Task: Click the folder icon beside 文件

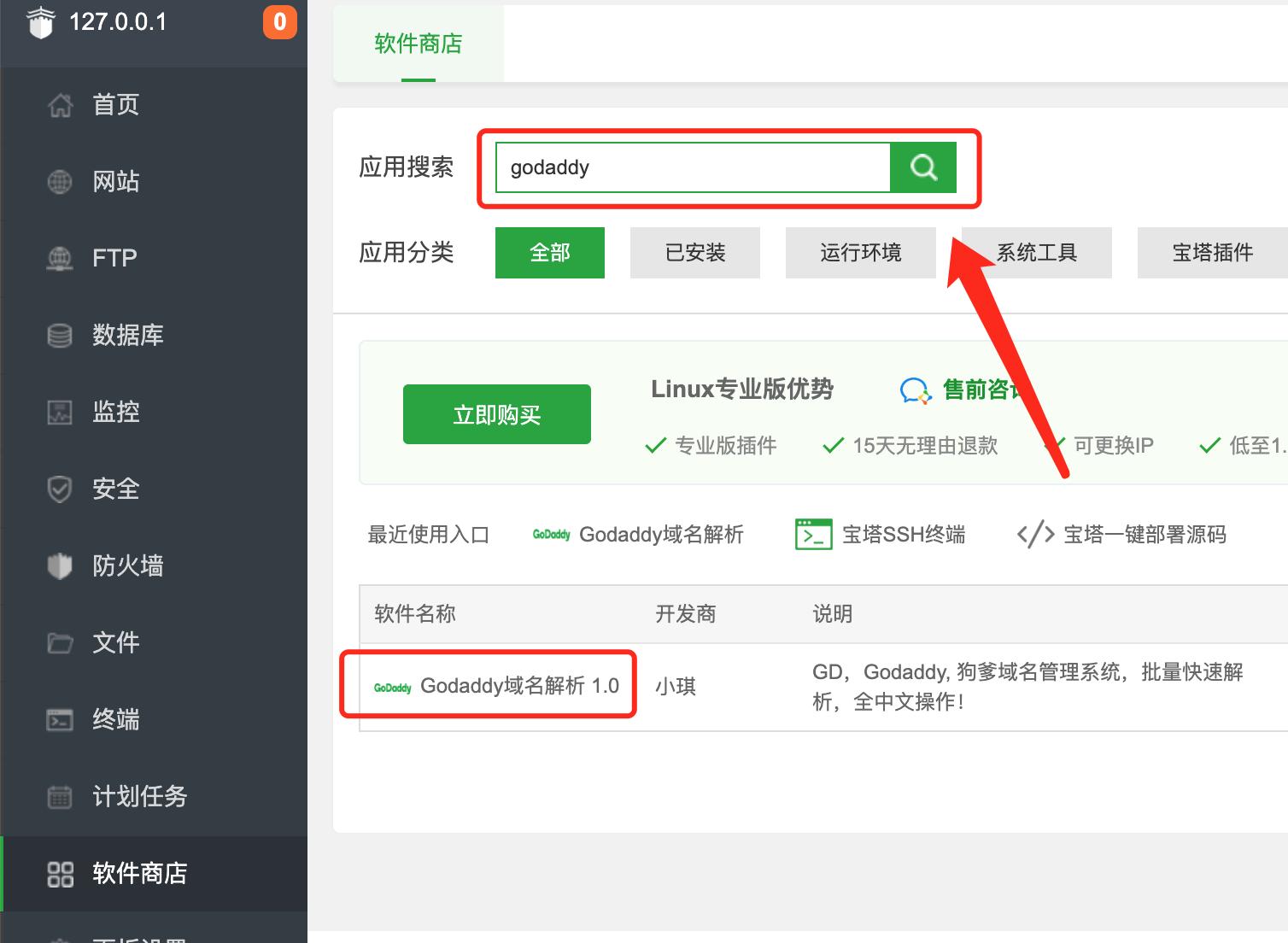Action: click(x=60, y=642)
